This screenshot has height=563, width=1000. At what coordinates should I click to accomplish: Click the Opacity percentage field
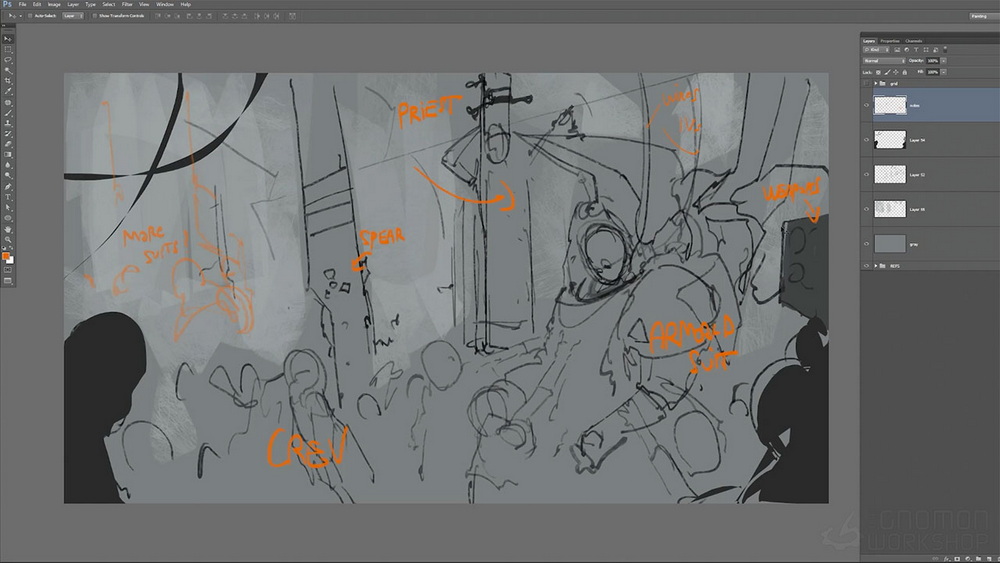pos(932,61)
